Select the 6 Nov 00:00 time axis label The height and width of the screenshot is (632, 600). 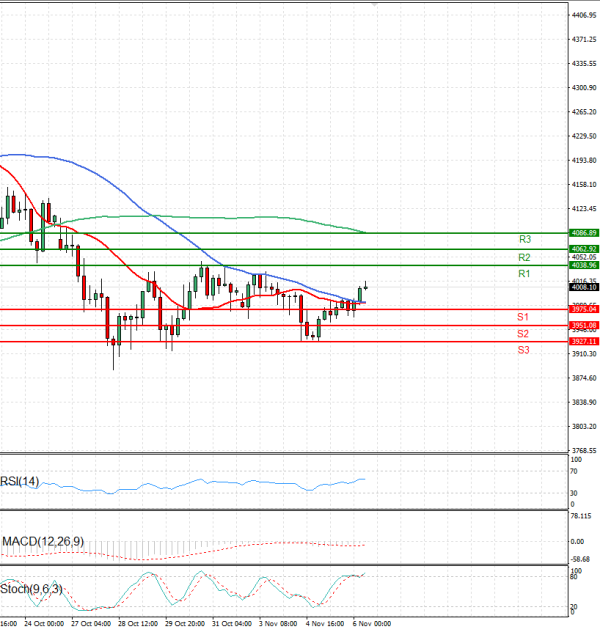369,623
